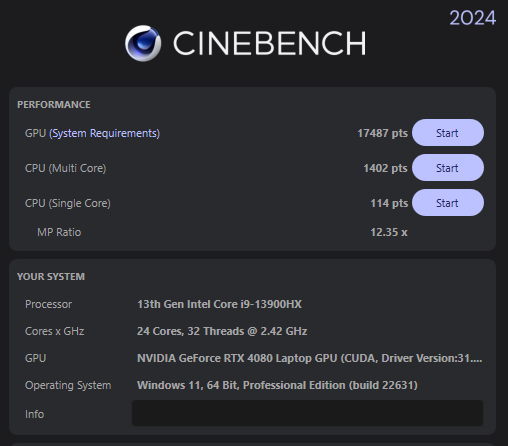Screen dimensions: 508x446
Task: Click into the Info text field
Action: (307, 413)
